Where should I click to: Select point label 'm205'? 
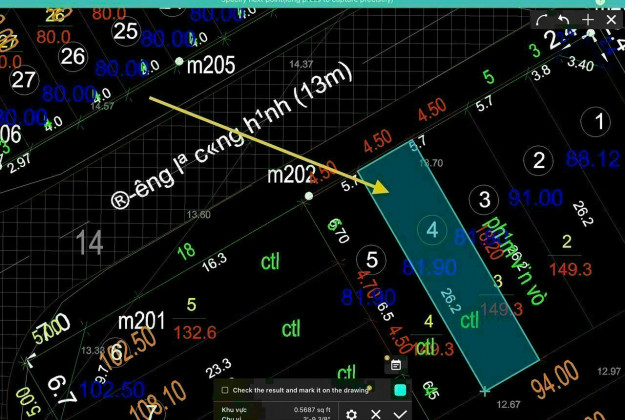[x=211, y=65]
